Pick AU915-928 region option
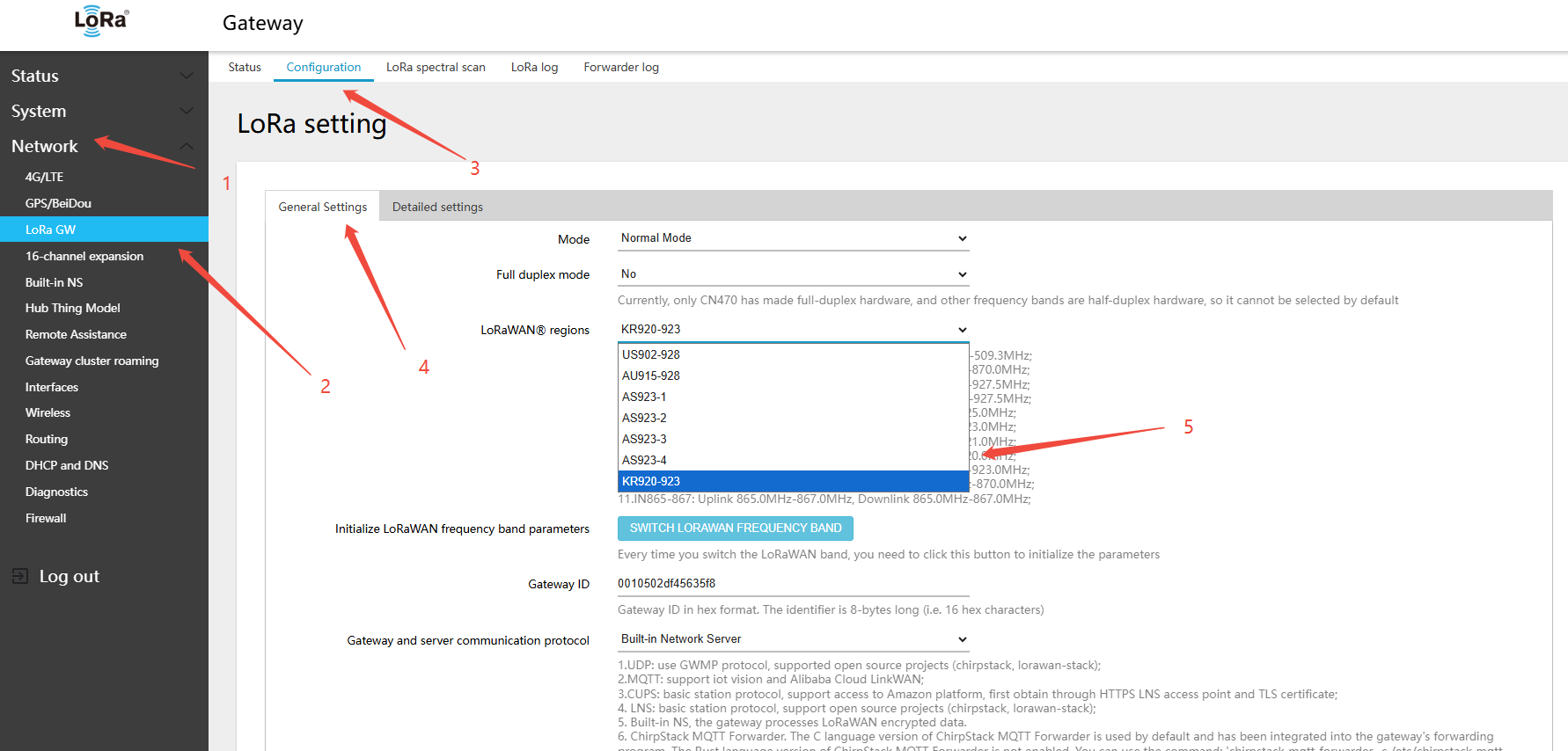Screen dimensions: 1568x751 [x=651, y=375]
